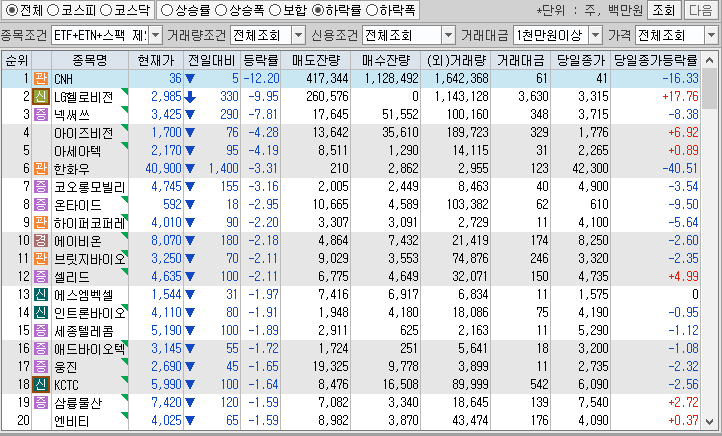
Task: Click the 1,642,368 volume in CNH row
Action: point(461,78)
